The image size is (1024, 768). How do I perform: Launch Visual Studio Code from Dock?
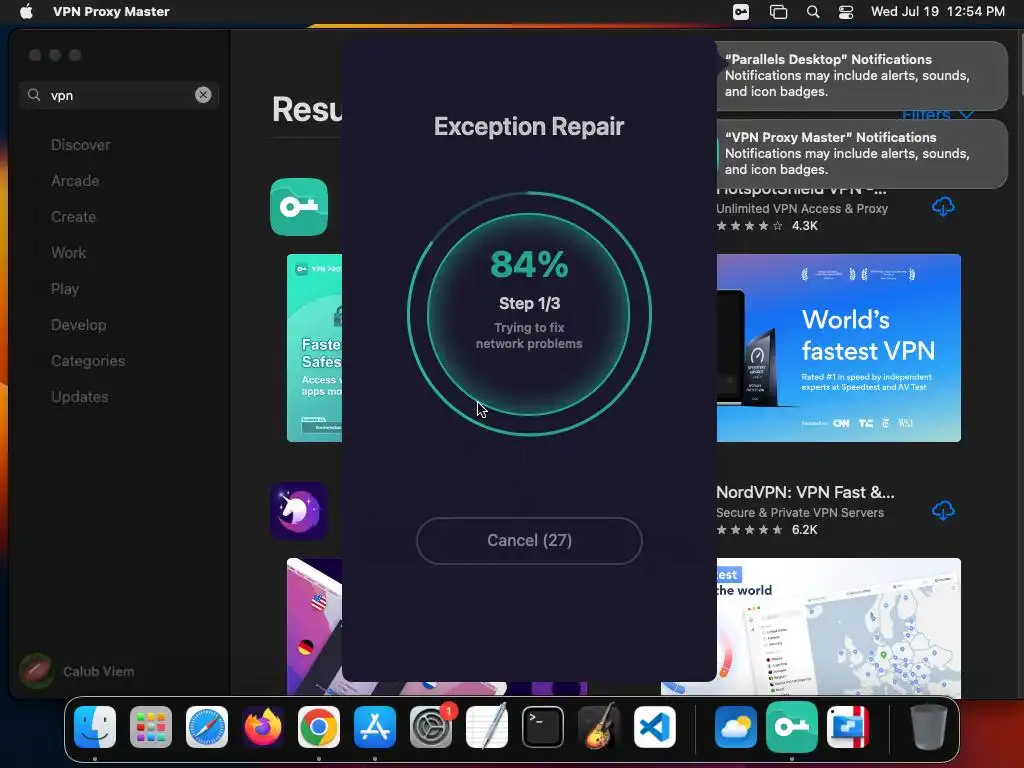[x=655, y=727]
